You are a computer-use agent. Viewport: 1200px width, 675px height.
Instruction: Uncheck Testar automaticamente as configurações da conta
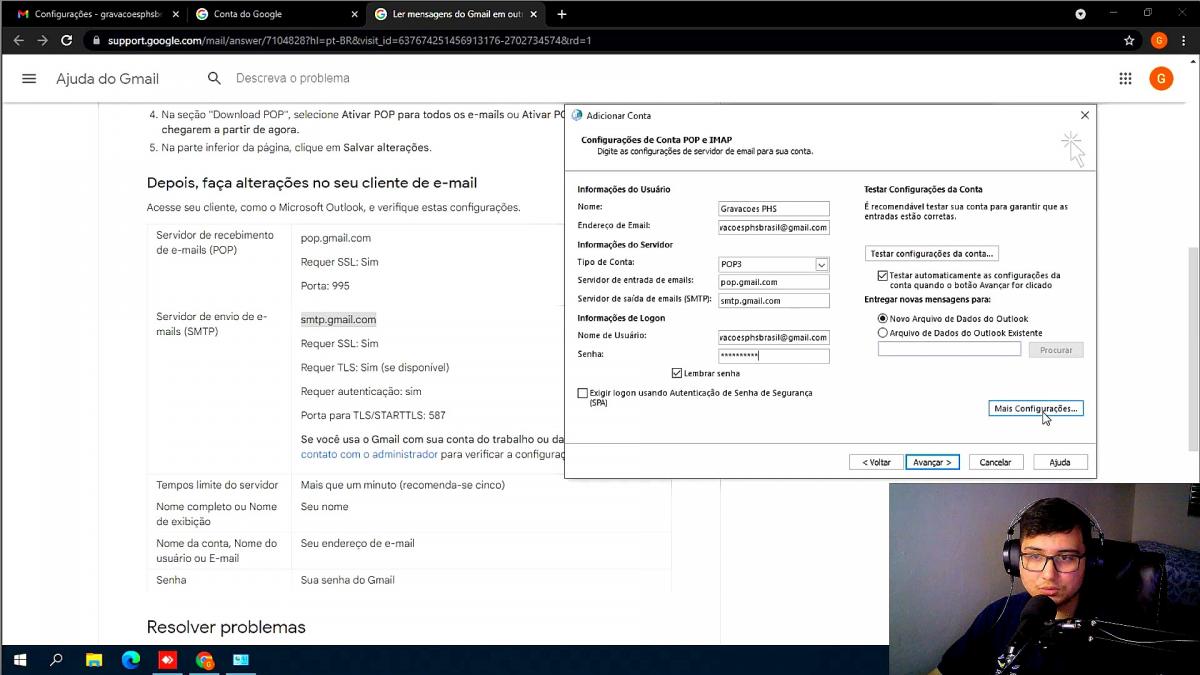tap(882, 275)
